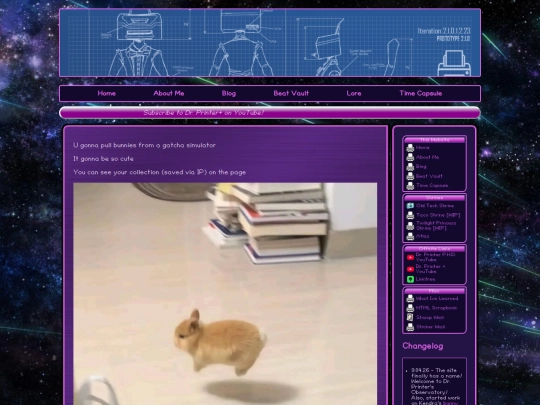Click the printer icon beside sidebar Beat Vault

(x=410, y=176)
